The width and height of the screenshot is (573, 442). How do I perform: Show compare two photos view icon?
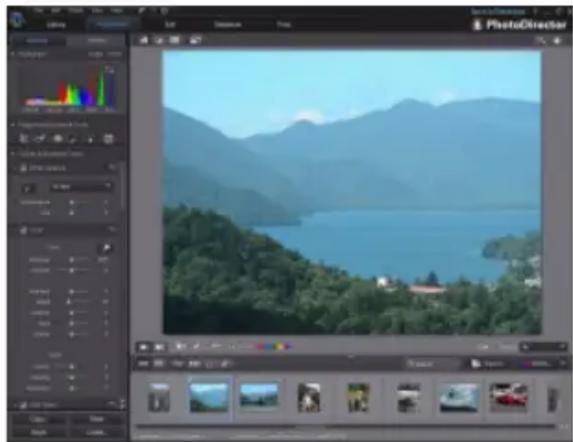[x=160, y=347]
